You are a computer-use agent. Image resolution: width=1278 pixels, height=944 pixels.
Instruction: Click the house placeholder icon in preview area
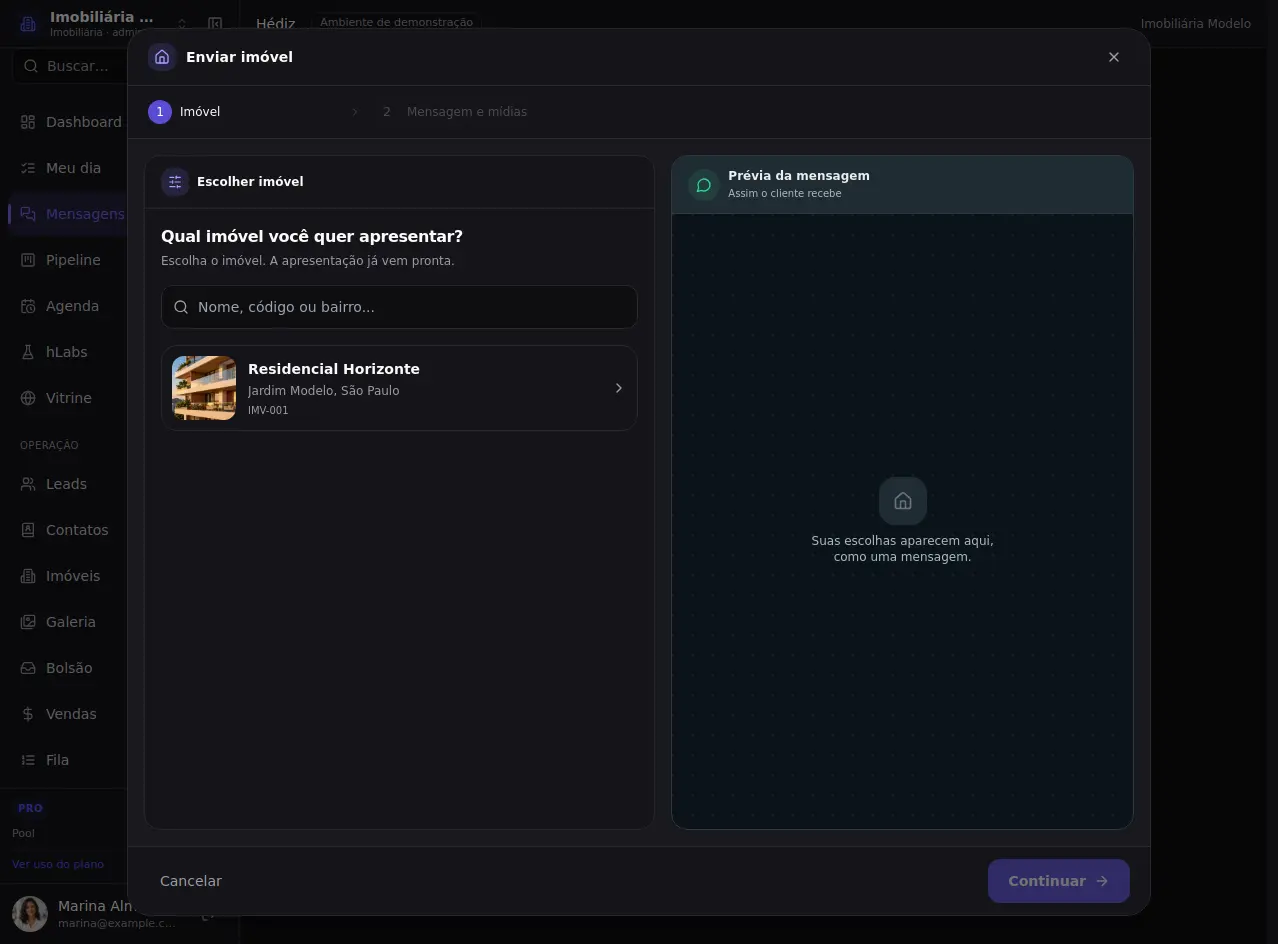(903, 501)
